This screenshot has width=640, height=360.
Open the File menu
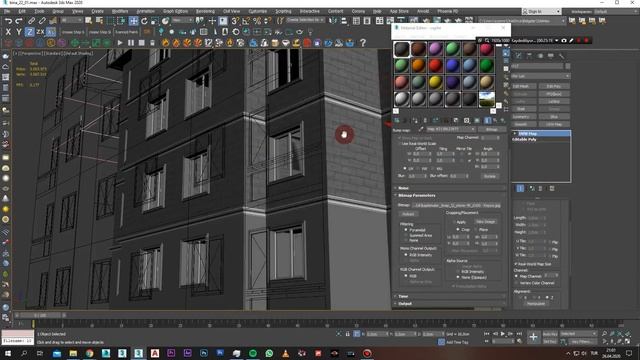pyautogui.click(x=7, y=11)
